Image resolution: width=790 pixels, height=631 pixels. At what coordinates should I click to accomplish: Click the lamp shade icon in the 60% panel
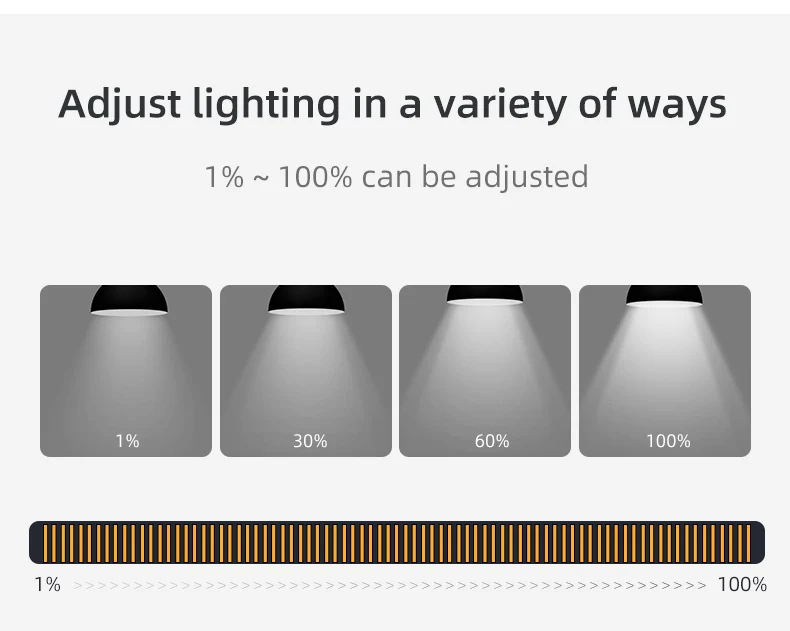pyautogui.click(x=485, y=295)
